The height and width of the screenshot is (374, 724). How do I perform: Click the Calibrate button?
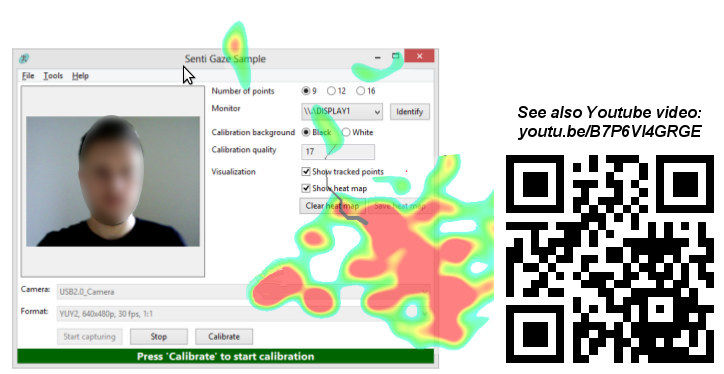click(224, 337)
